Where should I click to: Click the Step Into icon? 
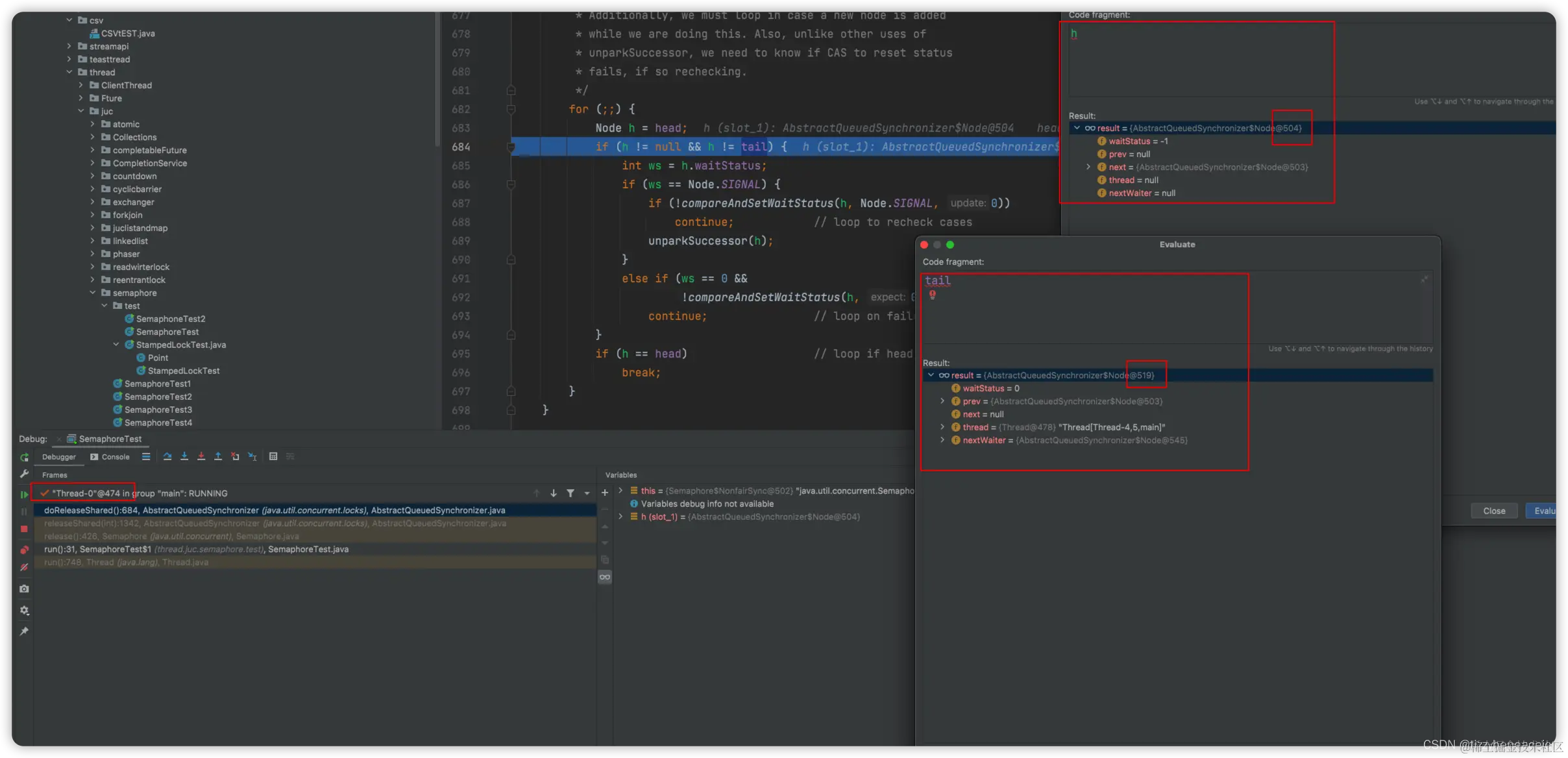click(x=184, y=456)
